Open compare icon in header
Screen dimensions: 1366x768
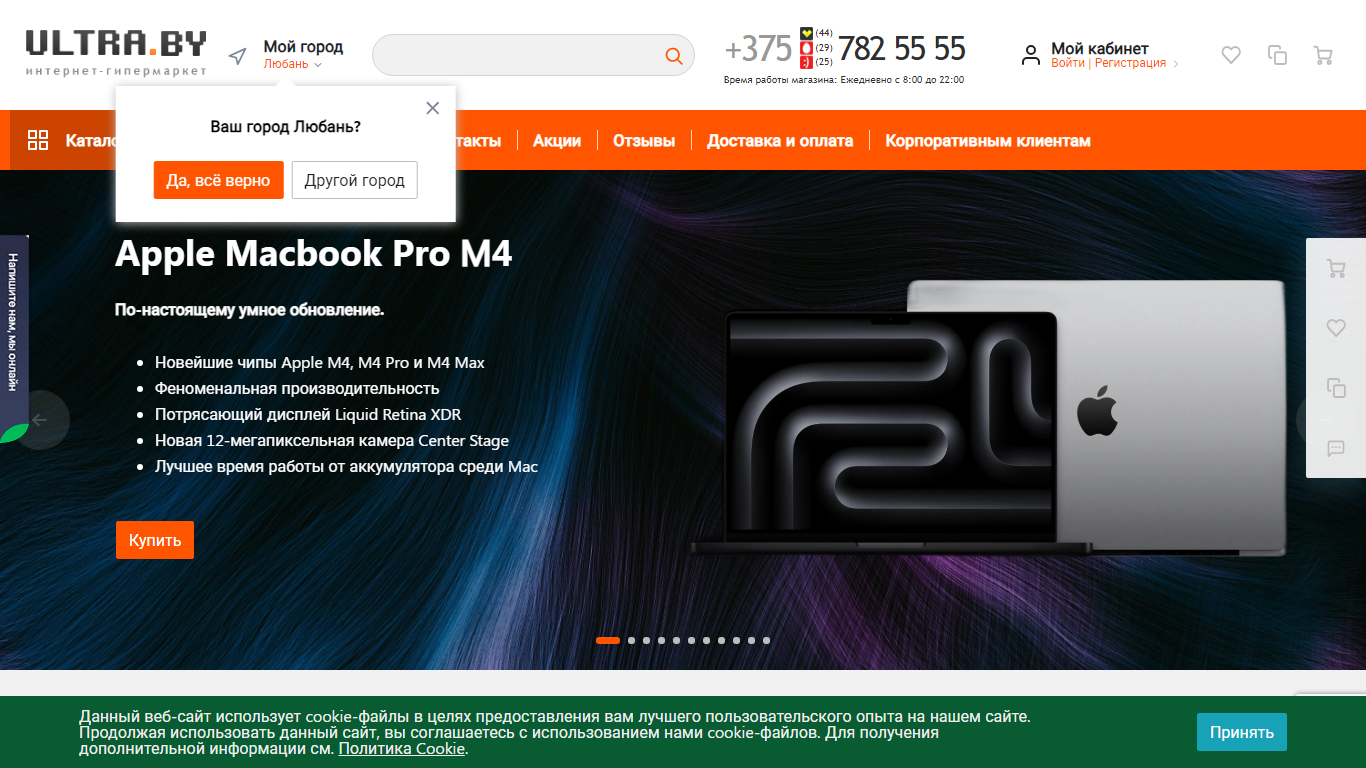click(x=1277, y=56)
